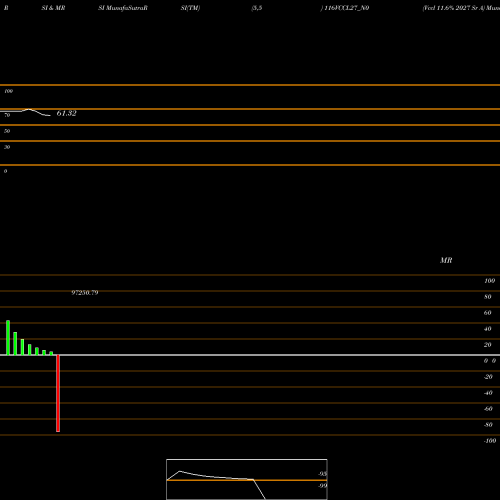Click the 60 label on MR axis

coord(488,313)
